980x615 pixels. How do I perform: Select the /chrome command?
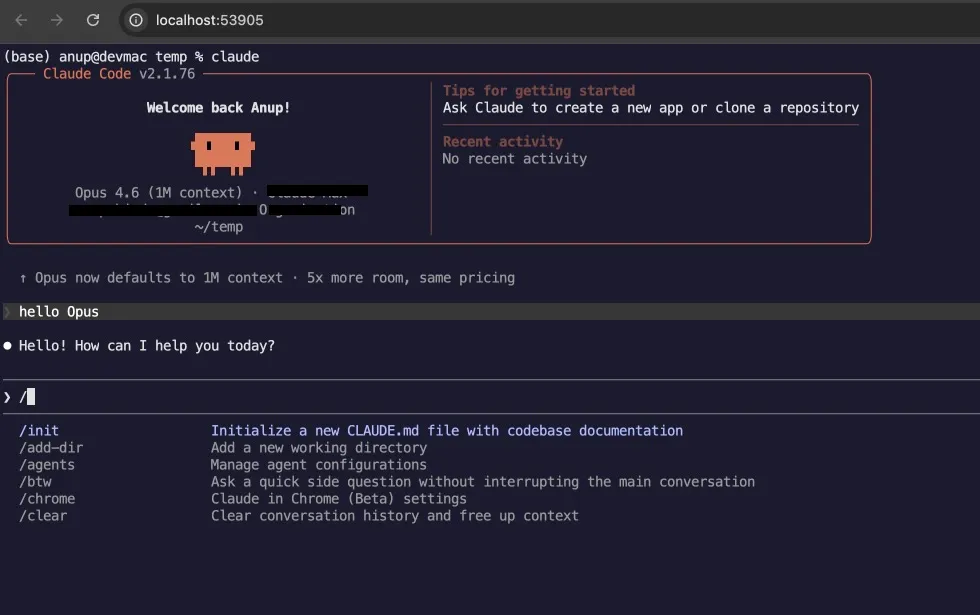pos(47,498)
